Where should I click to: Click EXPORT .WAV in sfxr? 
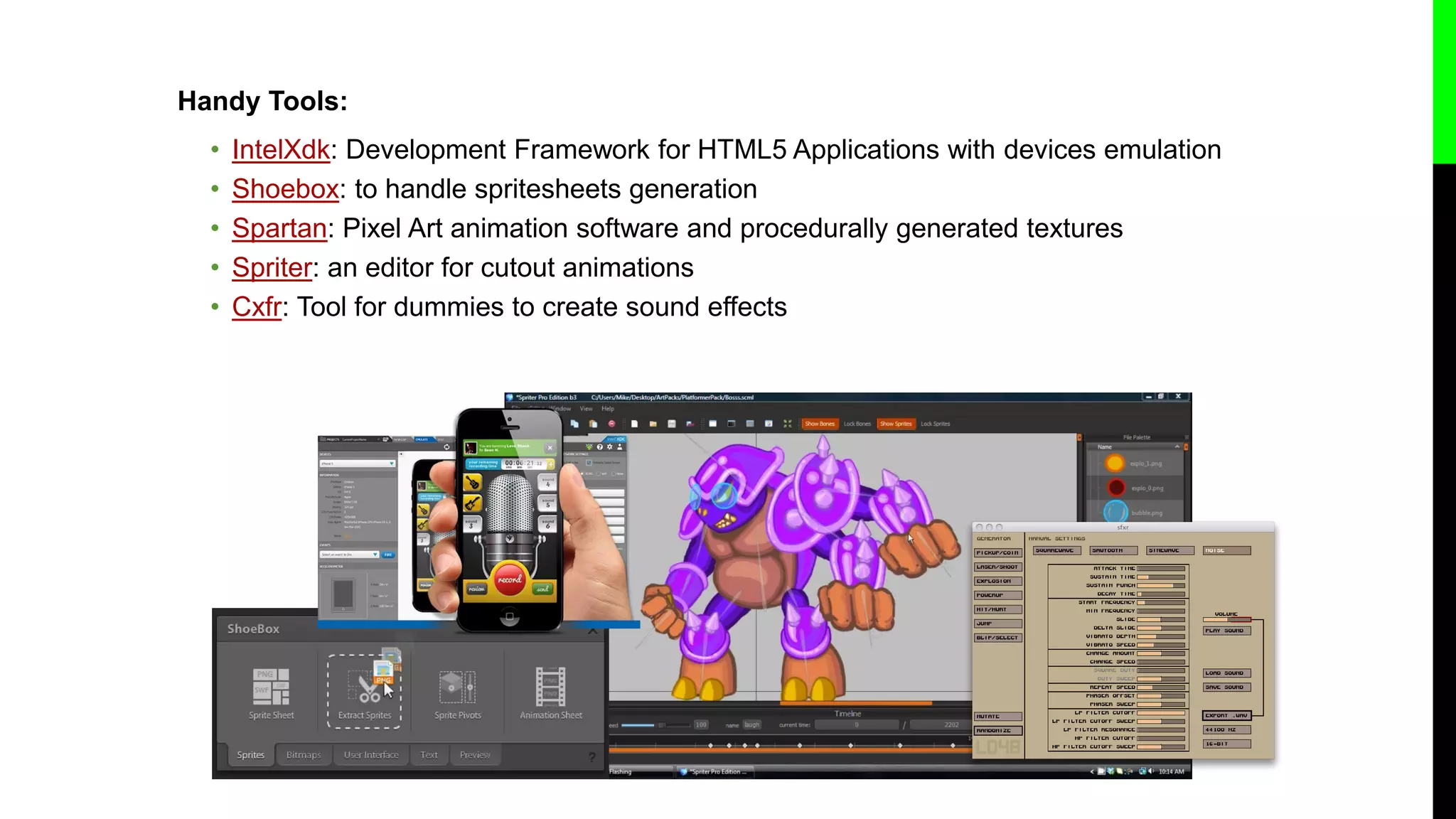pos(1226,716)
